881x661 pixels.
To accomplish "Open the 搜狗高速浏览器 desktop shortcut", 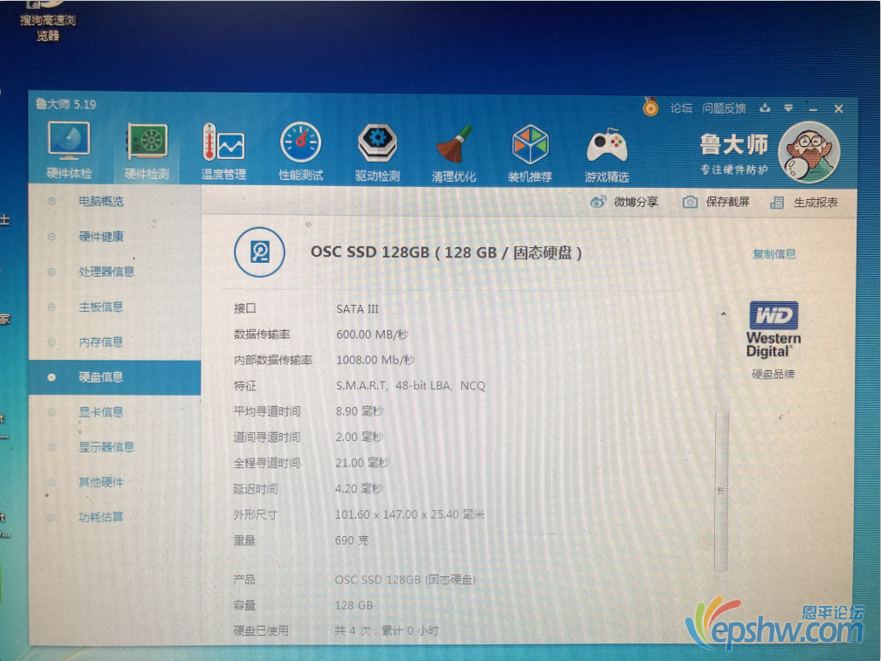I will (48, 21).
